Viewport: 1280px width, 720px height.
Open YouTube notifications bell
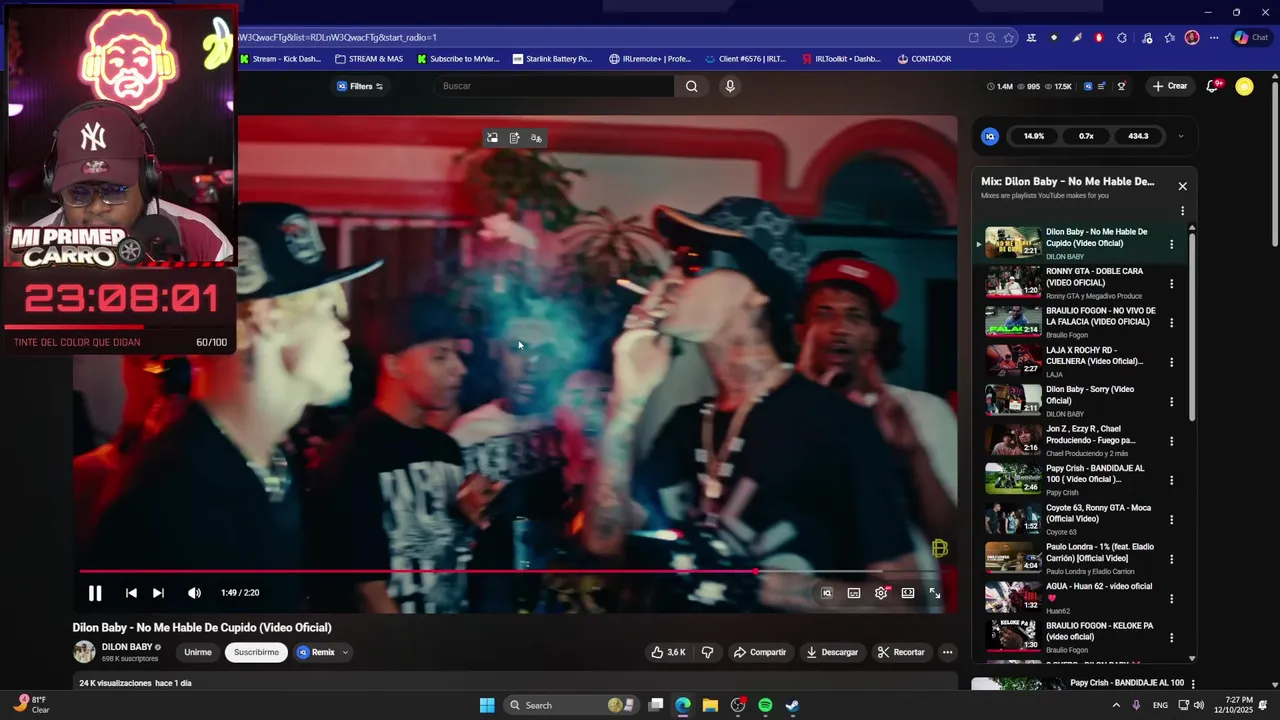pos(1212,86)
